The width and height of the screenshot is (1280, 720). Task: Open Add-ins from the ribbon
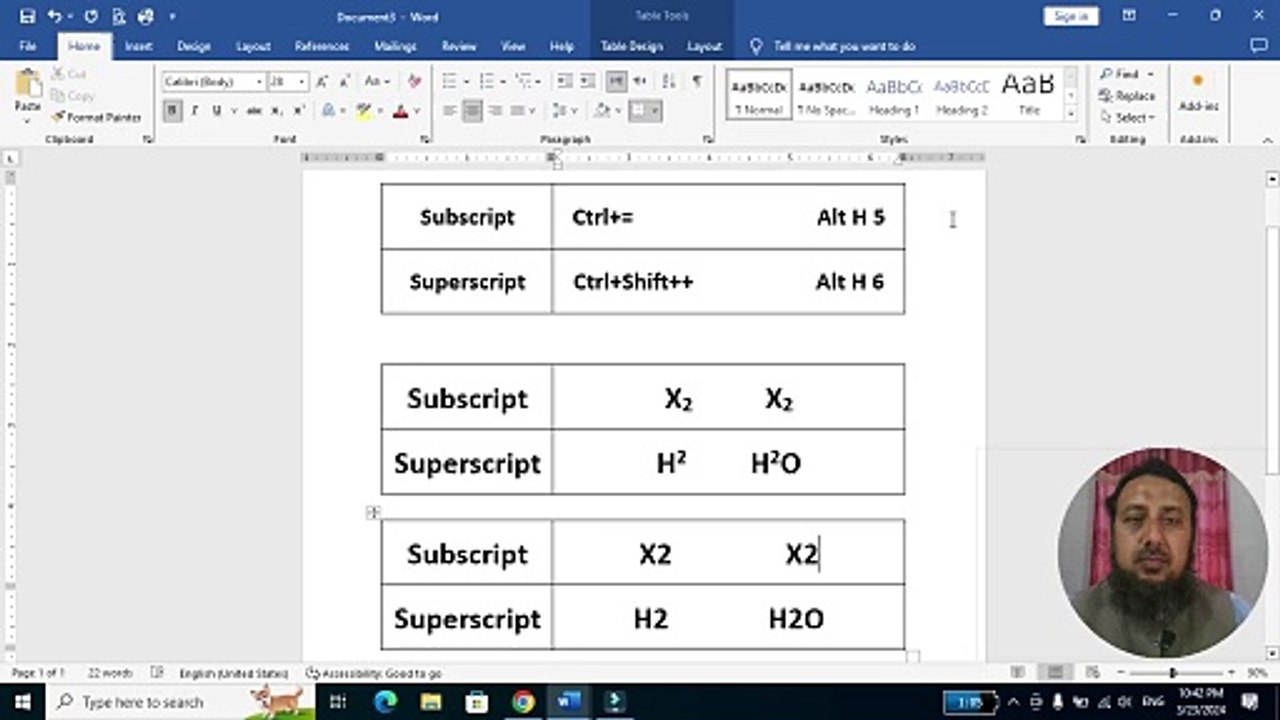coord(1198,92)
